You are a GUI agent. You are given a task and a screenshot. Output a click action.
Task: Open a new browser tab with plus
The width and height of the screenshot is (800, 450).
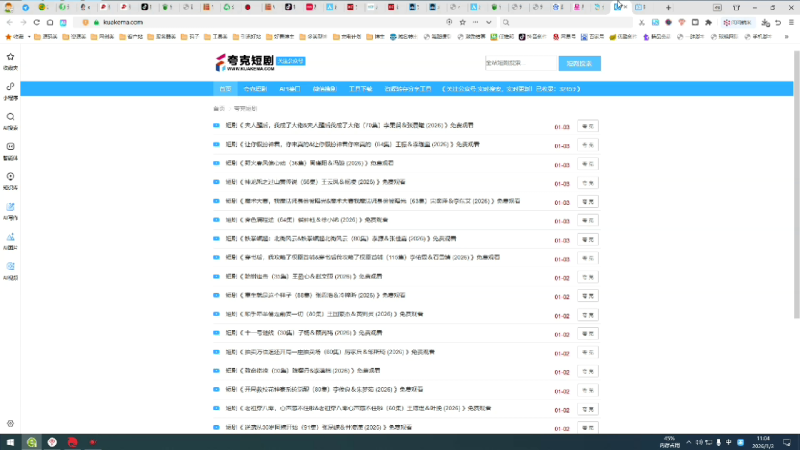tap(668, 8)
